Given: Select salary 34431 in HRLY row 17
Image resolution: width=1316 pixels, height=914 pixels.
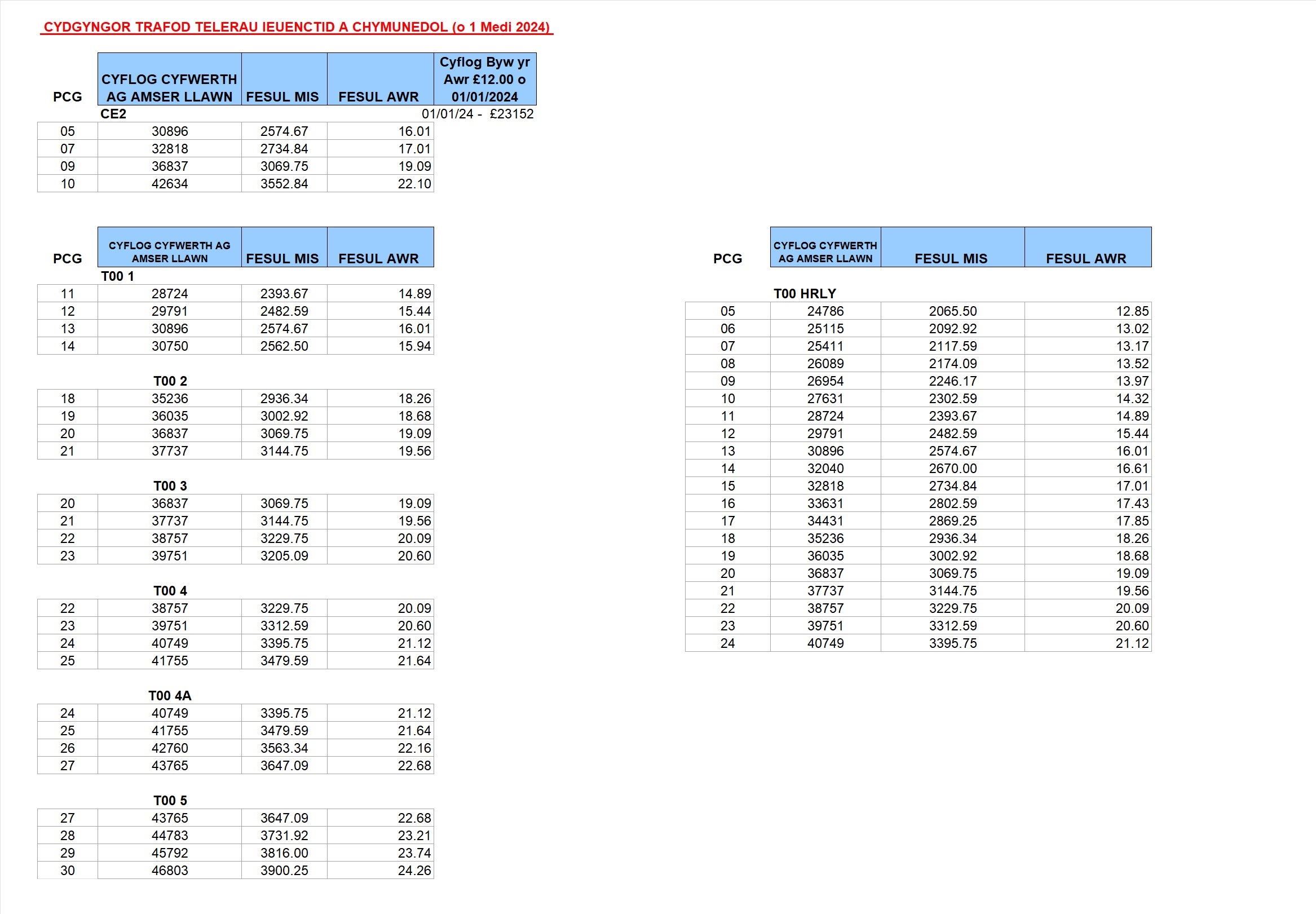Looking at the screenshot, I should (825, 521).
